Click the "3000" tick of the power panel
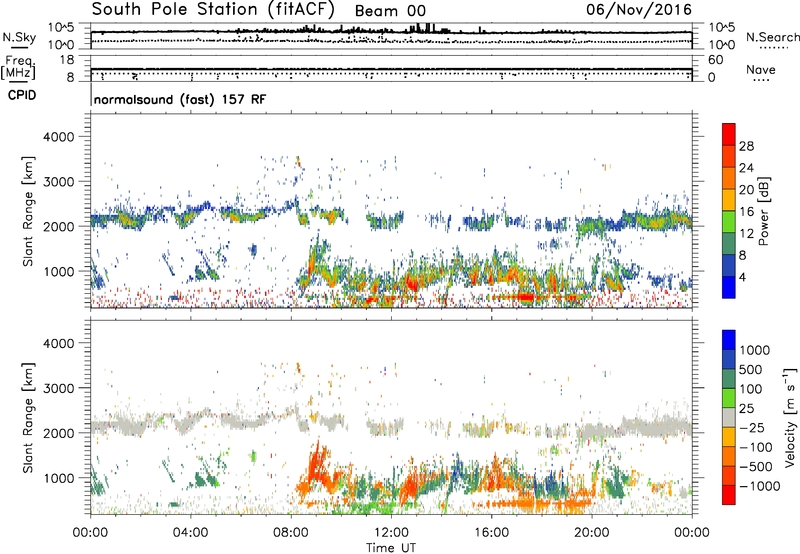Screen dimensions: 800x554 pyautogui.click(x=59, y=182)
